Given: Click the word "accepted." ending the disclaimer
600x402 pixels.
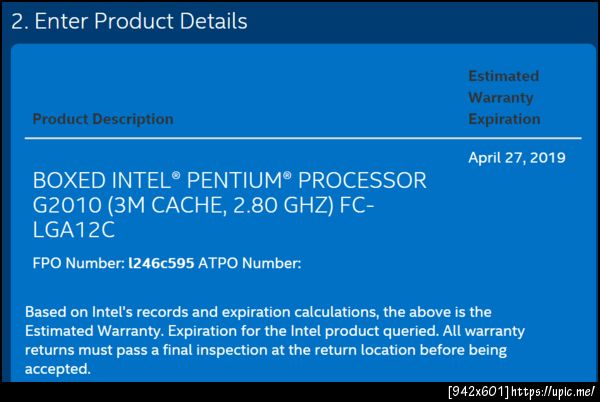Looking at the screenshot, I should [57, 369].
